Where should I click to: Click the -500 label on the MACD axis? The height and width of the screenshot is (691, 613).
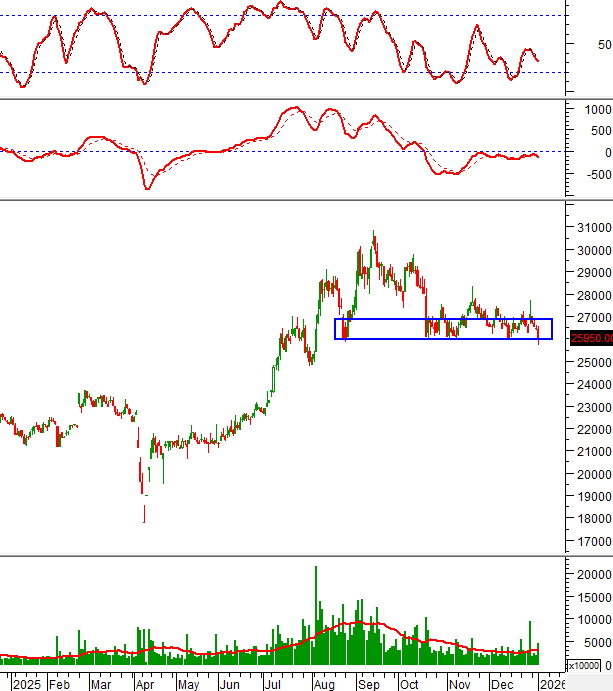591,172
